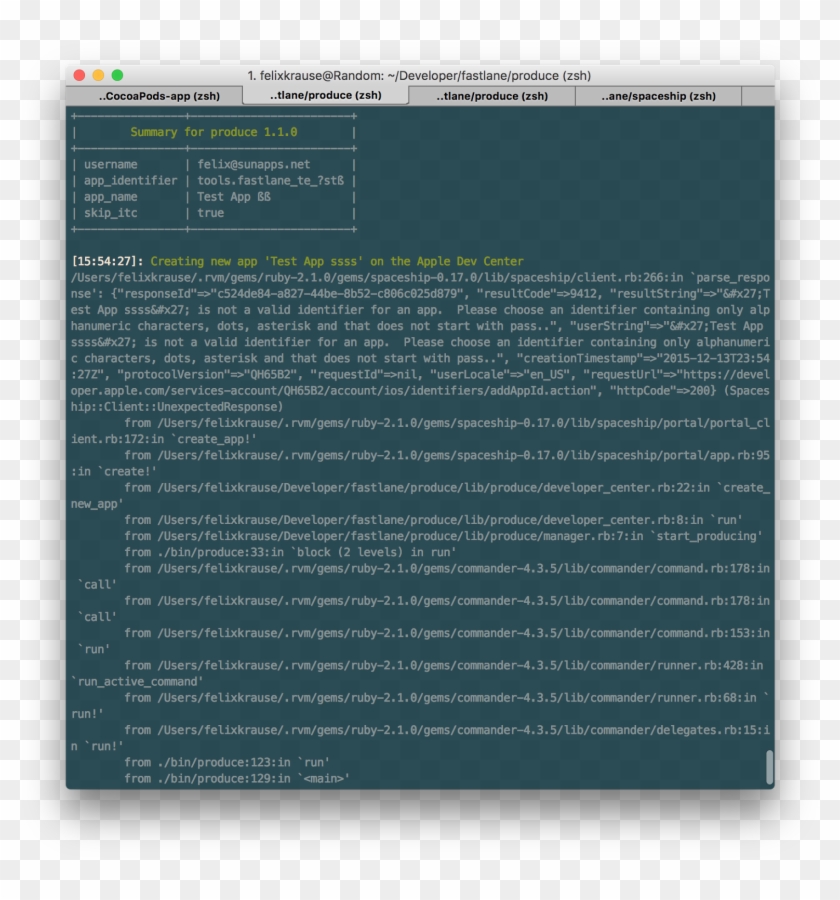Click the app_identifier value tools.fastlane_te
The image size is (840, 900).
click(271, 180)
